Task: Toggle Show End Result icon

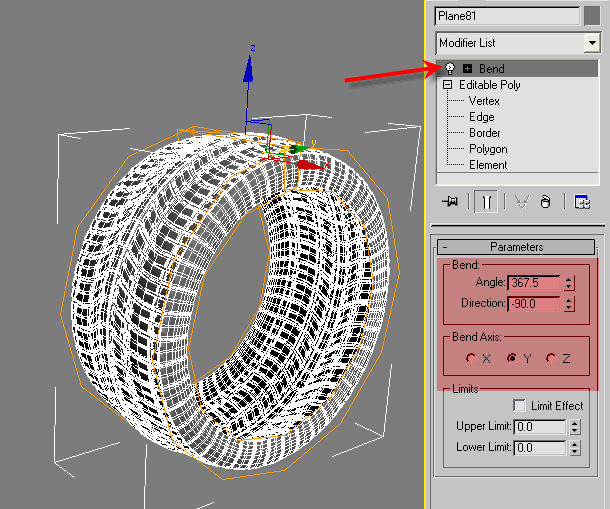Action: [485, 201]
